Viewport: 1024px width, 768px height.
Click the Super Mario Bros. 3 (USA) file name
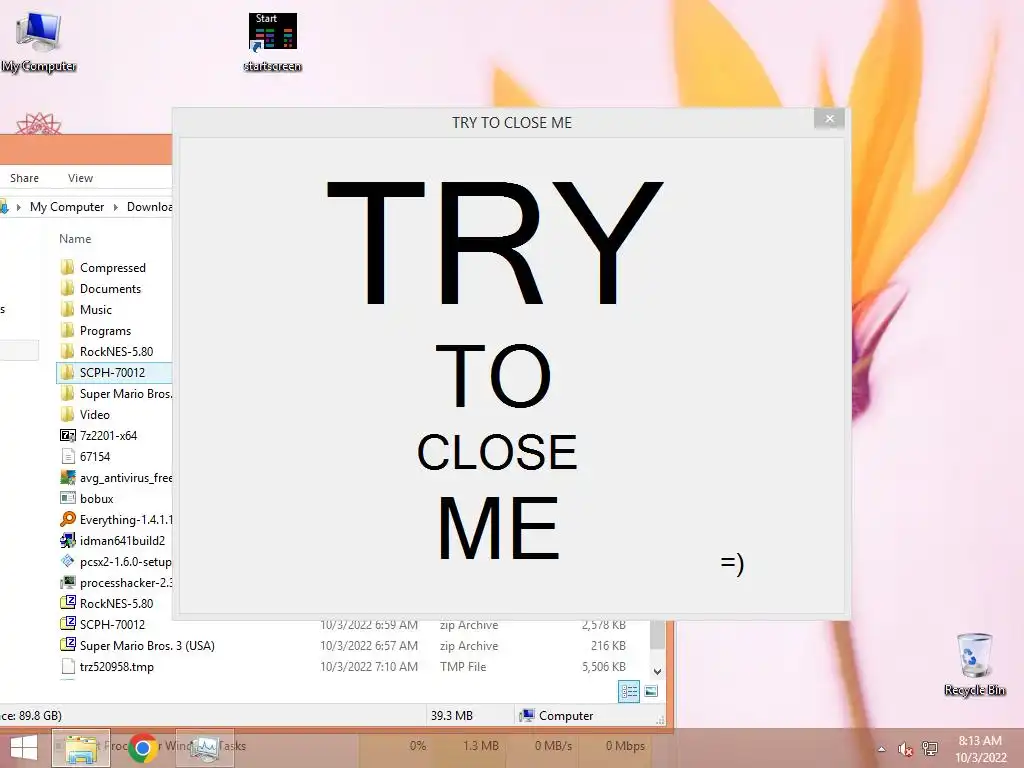pyautogui.click(x=147, y=646)
